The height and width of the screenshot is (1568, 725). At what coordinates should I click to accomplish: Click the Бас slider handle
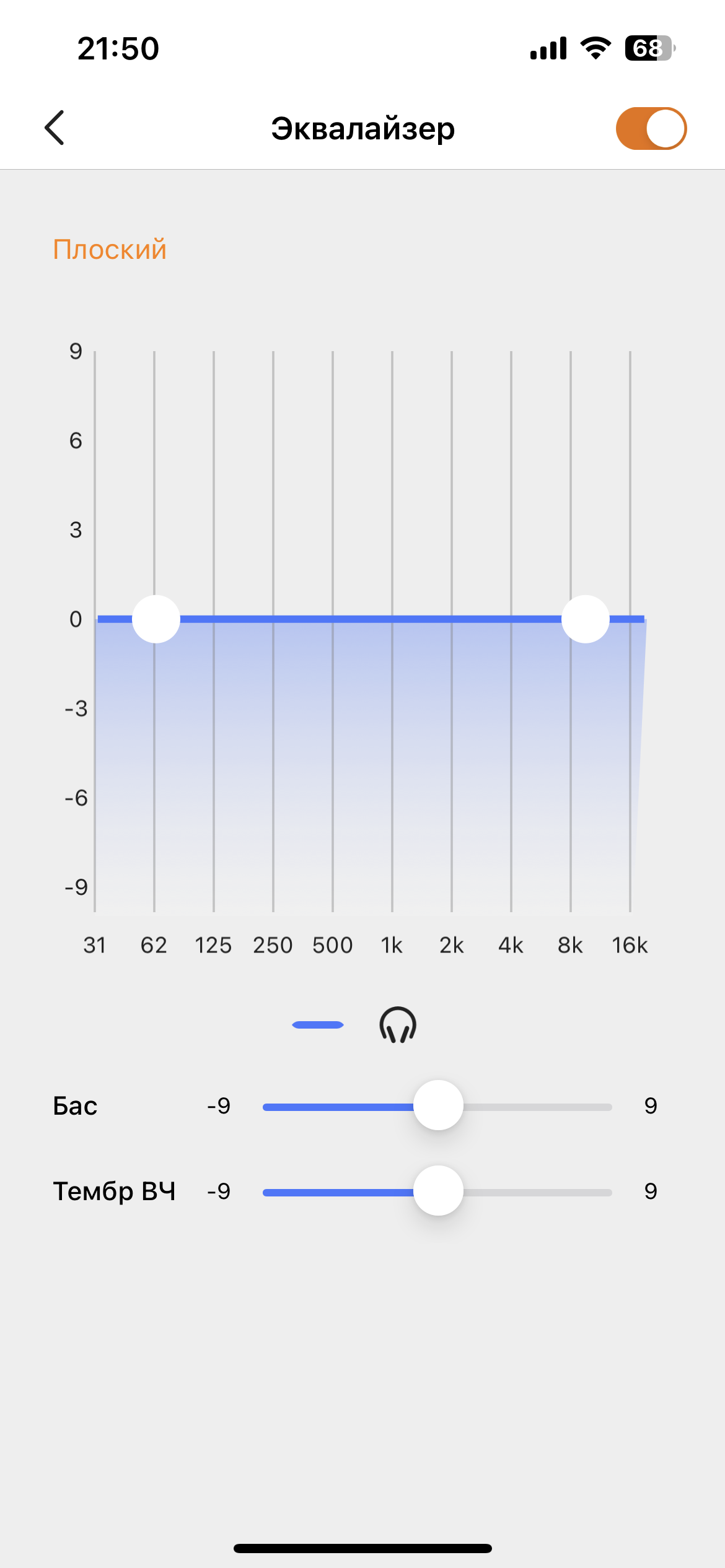point(438,1105)
